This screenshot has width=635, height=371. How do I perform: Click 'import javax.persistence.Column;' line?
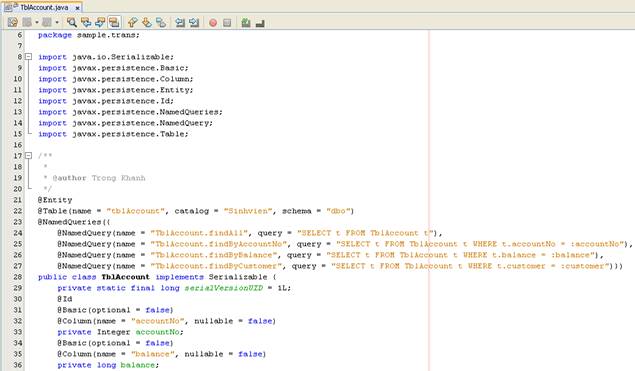[x=115, y=79]
